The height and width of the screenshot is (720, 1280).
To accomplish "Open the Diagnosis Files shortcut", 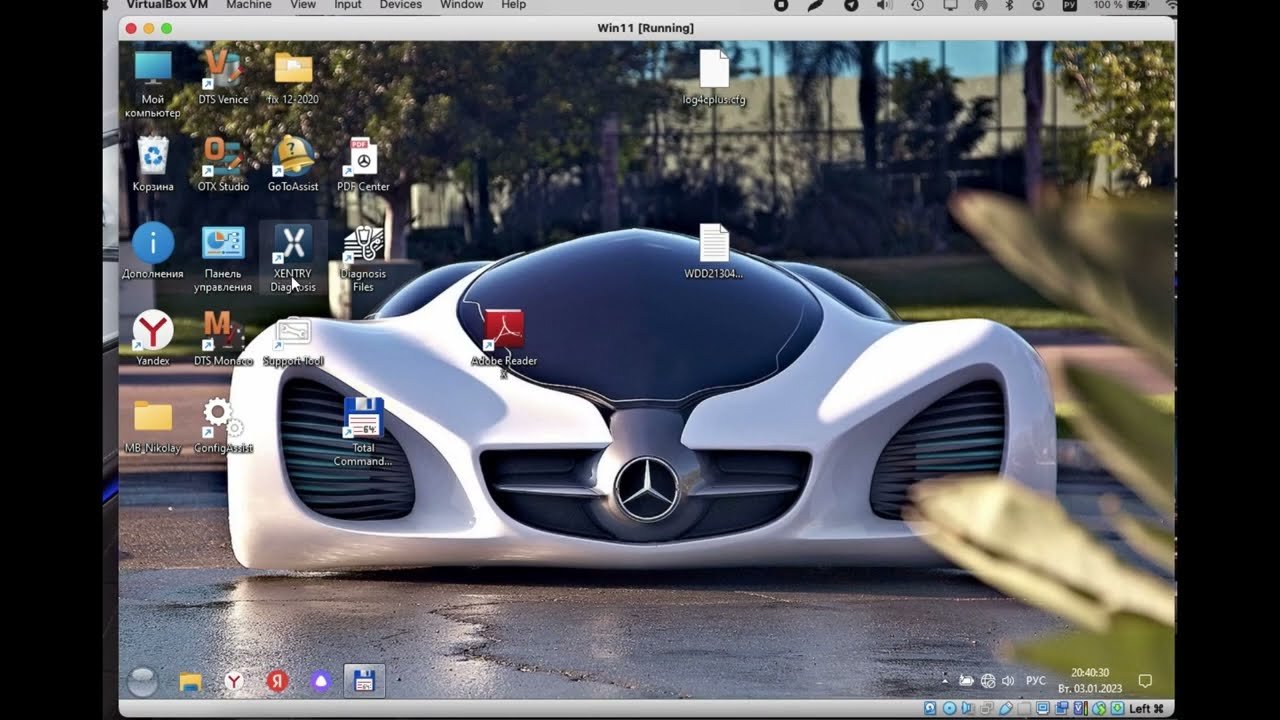I will [x=363, y=258].
